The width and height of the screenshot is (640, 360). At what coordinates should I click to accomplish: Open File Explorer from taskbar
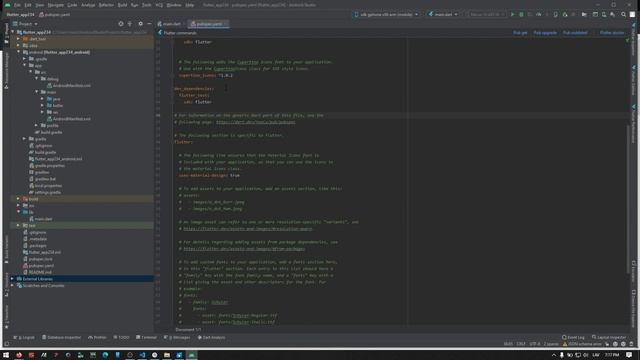167,355
